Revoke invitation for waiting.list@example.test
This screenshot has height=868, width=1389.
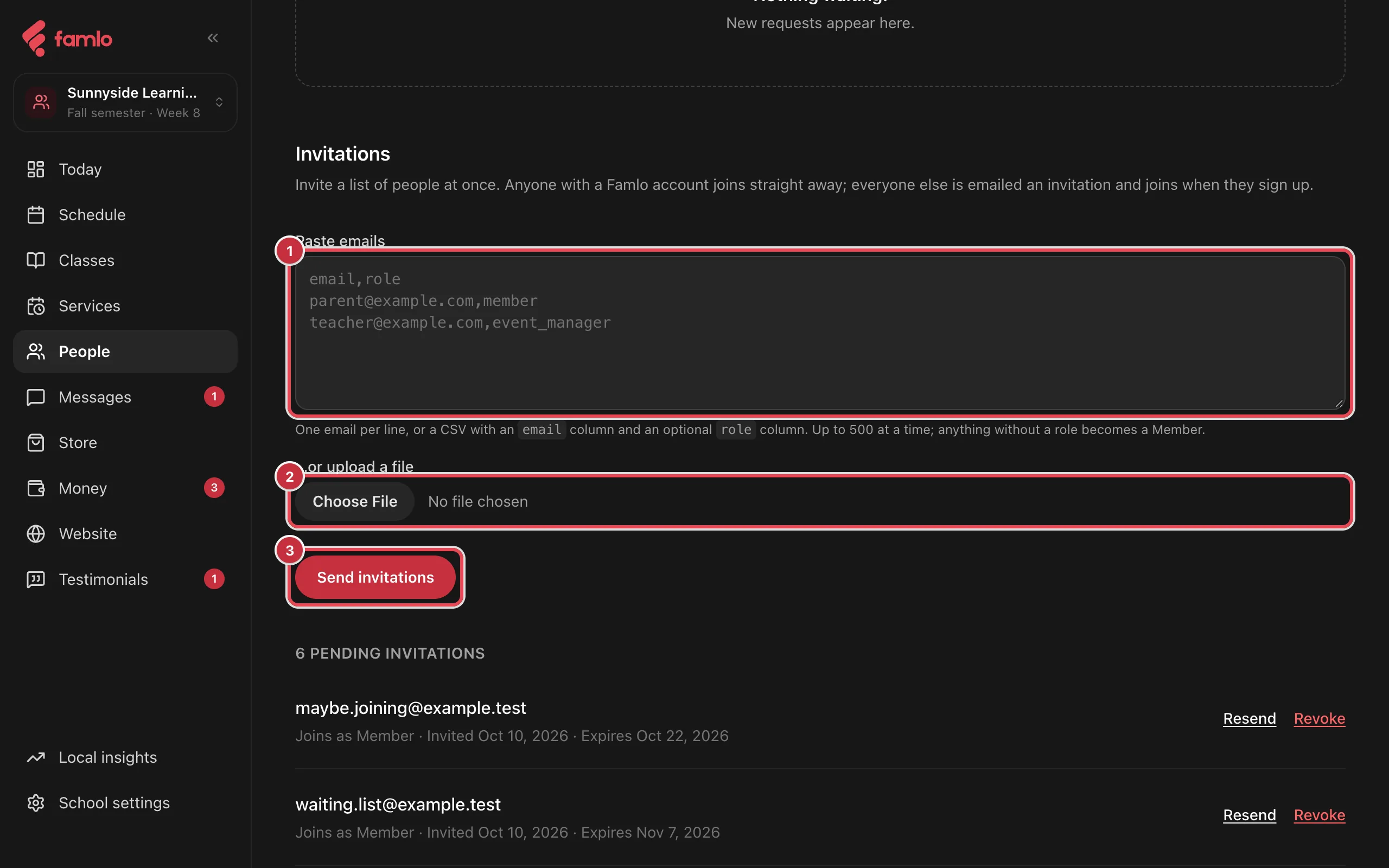[x=1319, y=815]
